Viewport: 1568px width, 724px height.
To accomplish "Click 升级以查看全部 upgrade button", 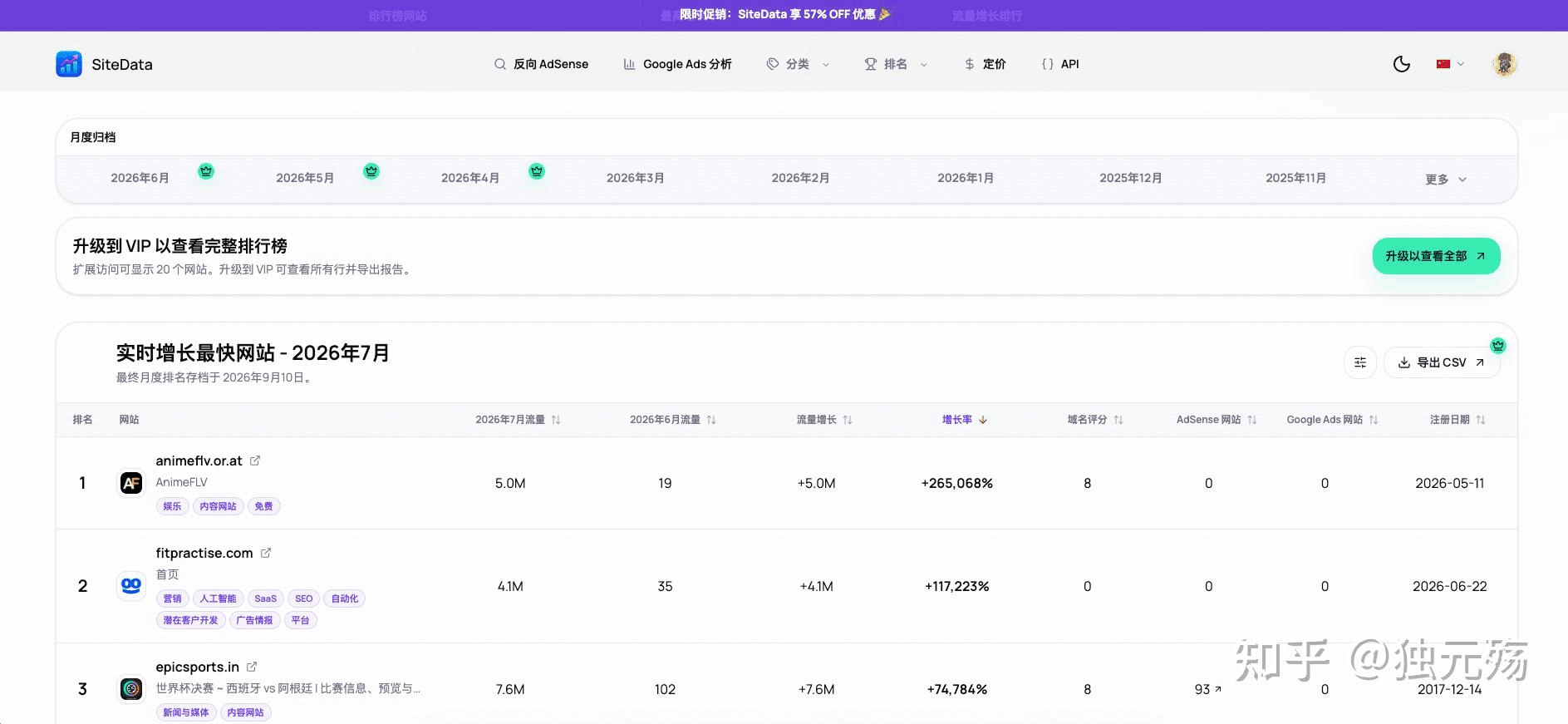I will [1436, 256].
